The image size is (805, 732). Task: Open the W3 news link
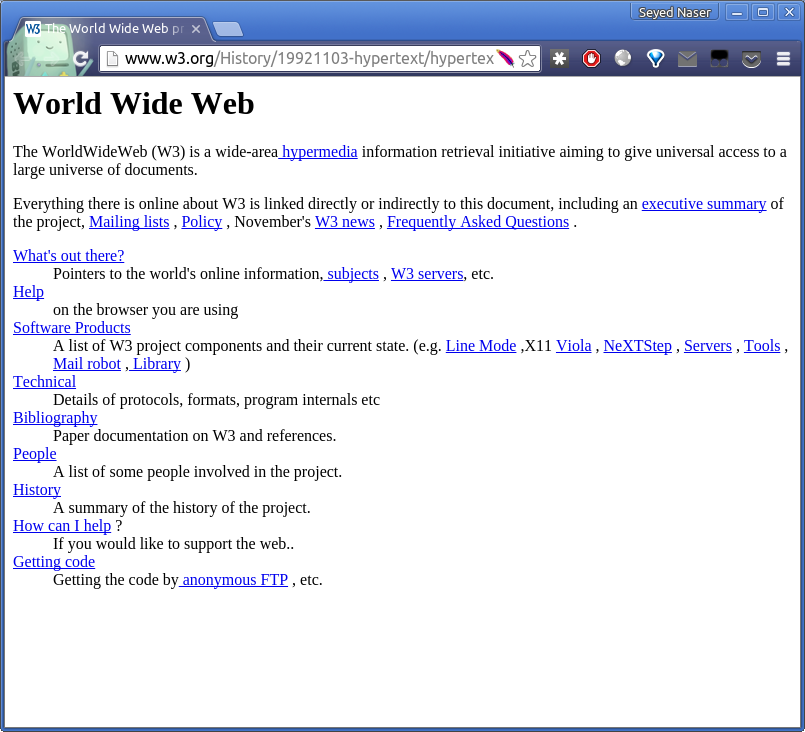345,222
